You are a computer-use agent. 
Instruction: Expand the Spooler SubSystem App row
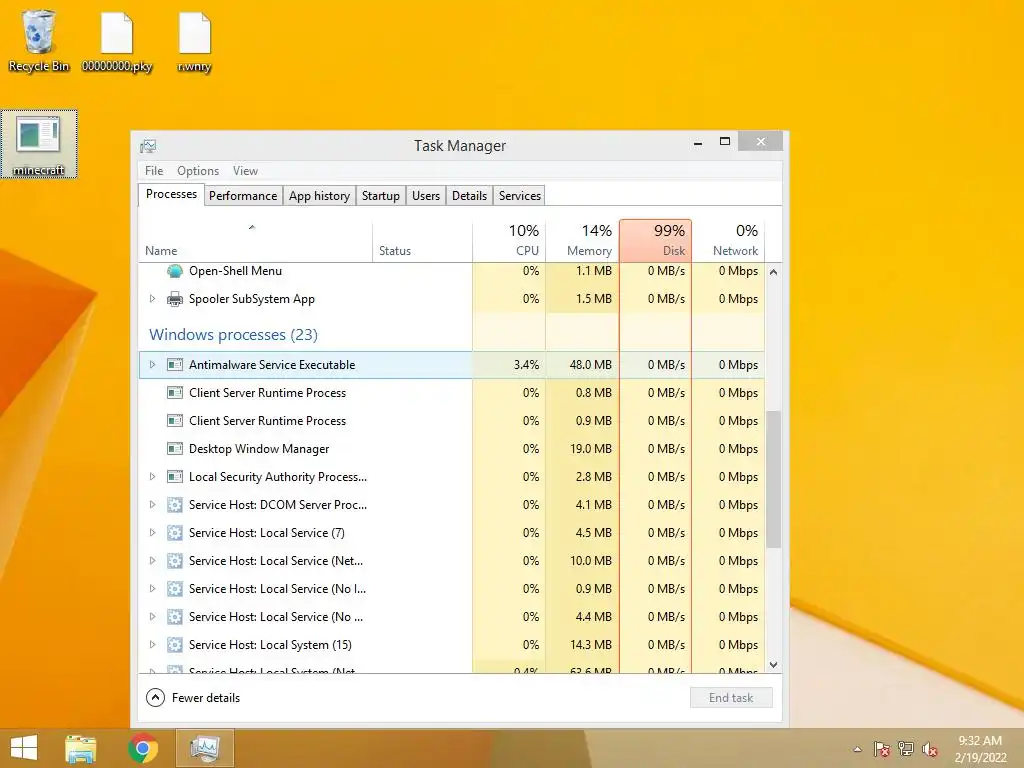152,299
